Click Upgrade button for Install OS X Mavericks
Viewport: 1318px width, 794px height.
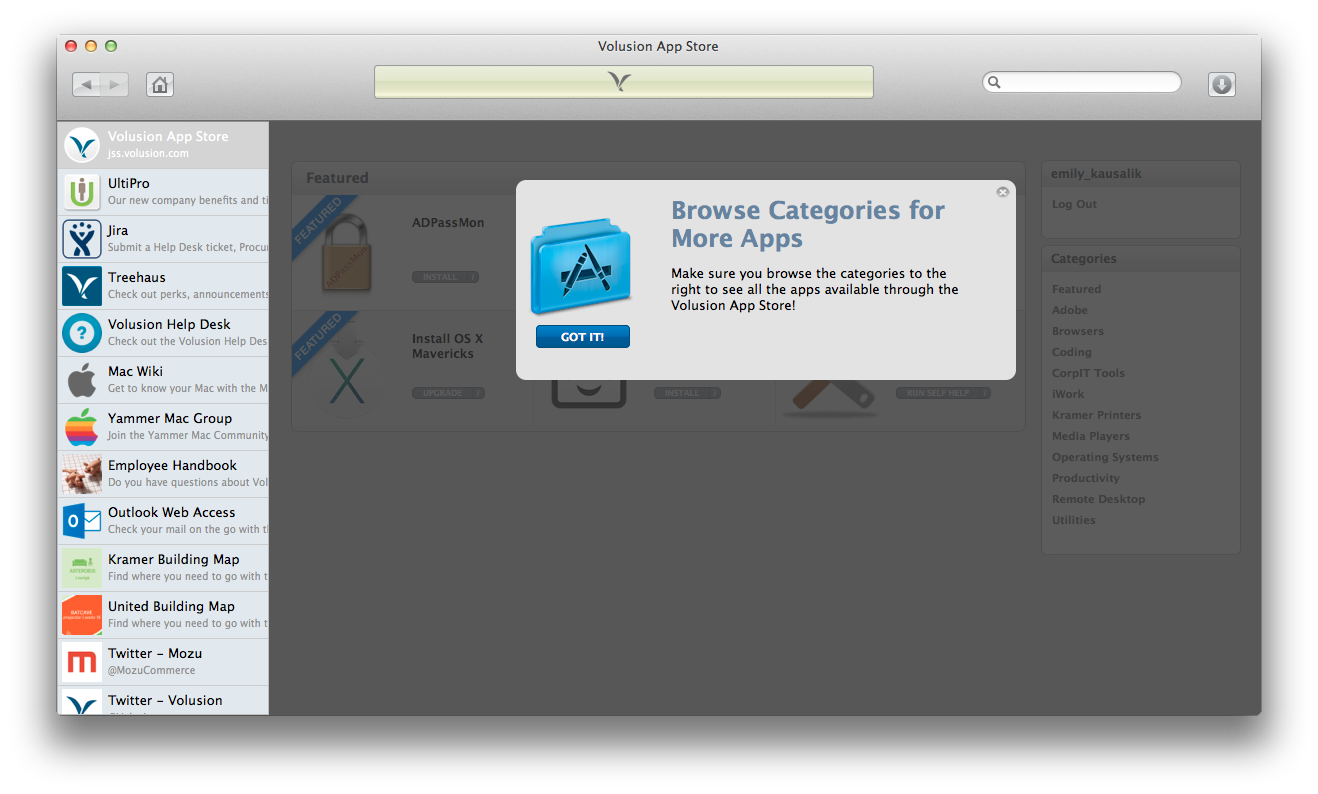click(448, 393)
